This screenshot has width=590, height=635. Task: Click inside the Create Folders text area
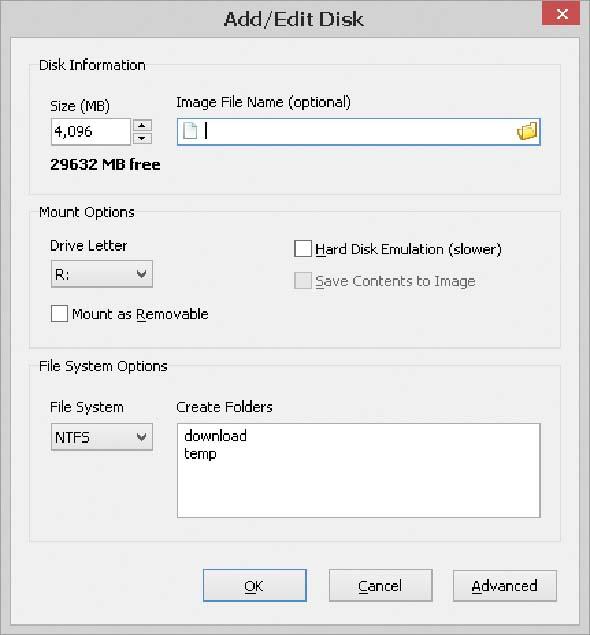[358, 471]
